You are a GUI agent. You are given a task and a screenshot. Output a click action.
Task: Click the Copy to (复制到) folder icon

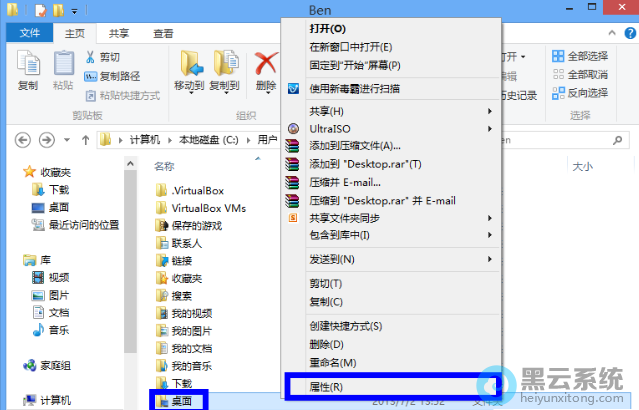point(225,64)
